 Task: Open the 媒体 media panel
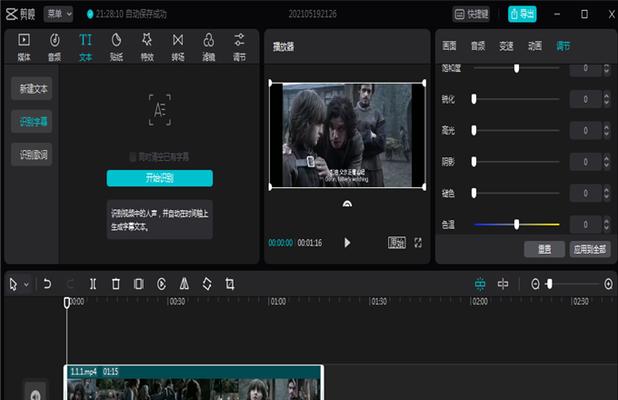pyautogui.click(x=24, y=47)
